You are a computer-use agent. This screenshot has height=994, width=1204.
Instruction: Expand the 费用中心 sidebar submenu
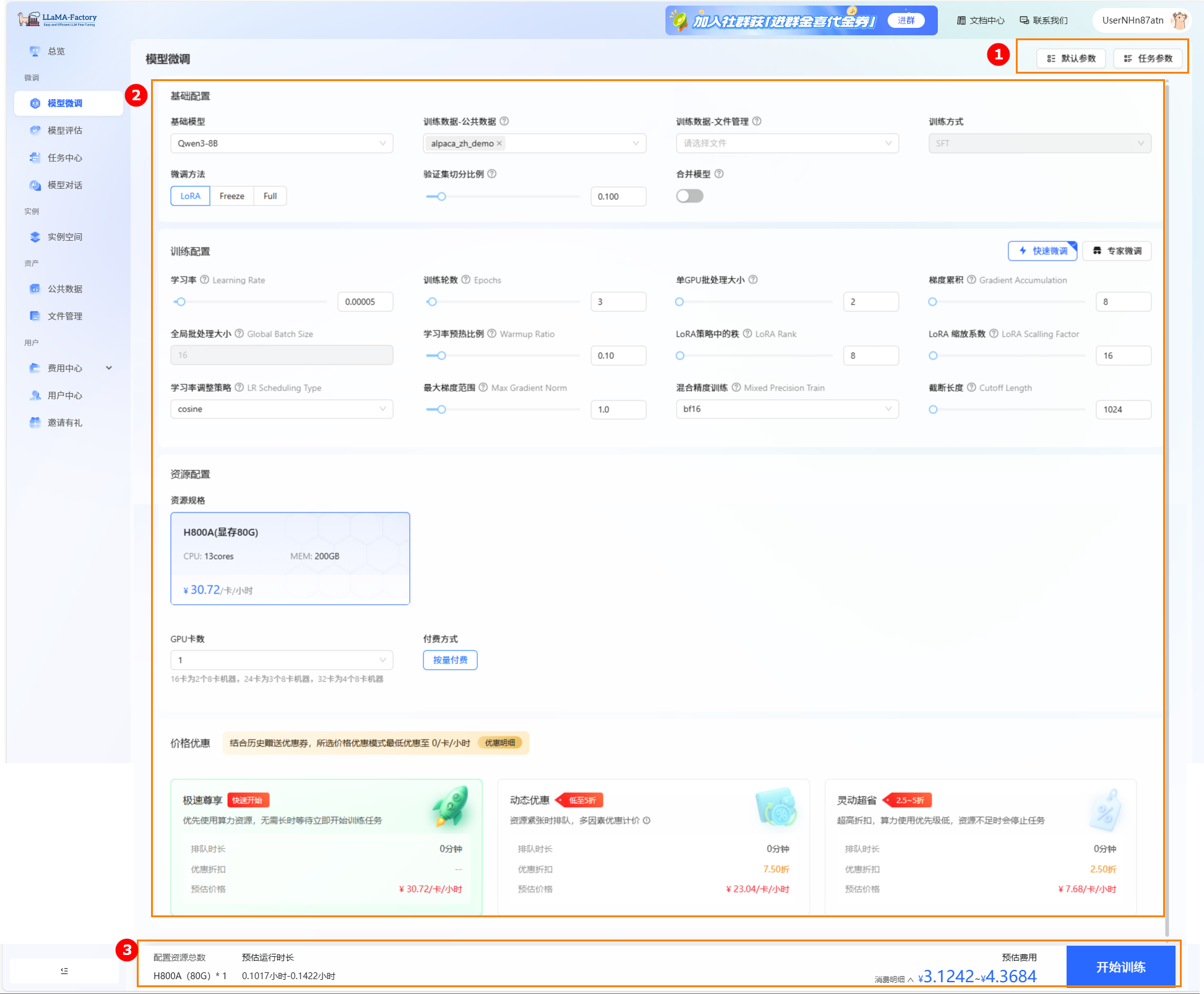109,368
